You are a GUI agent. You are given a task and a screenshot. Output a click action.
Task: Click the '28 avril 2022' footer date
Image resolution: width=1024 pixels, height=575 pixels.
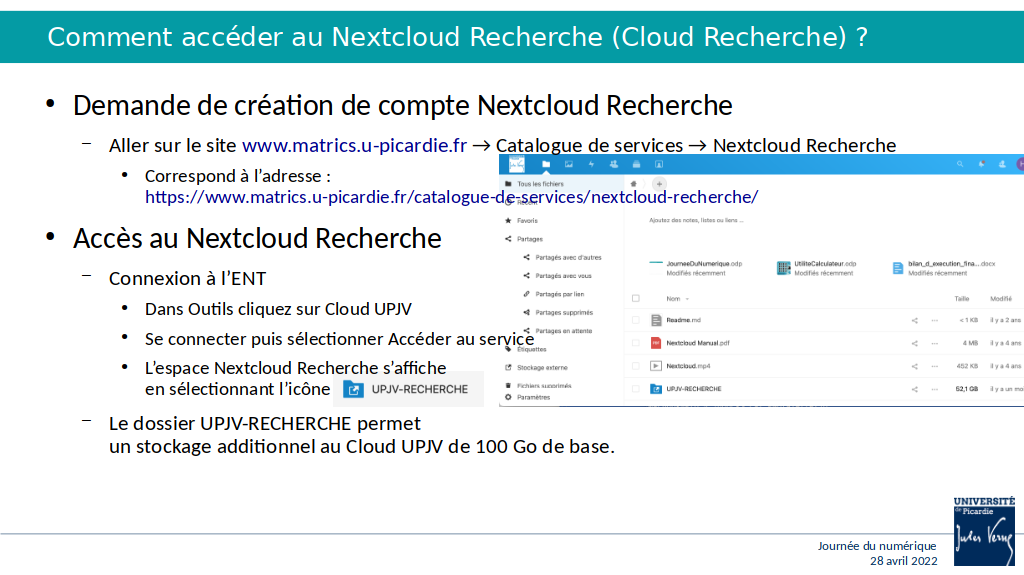pos(903,561)
